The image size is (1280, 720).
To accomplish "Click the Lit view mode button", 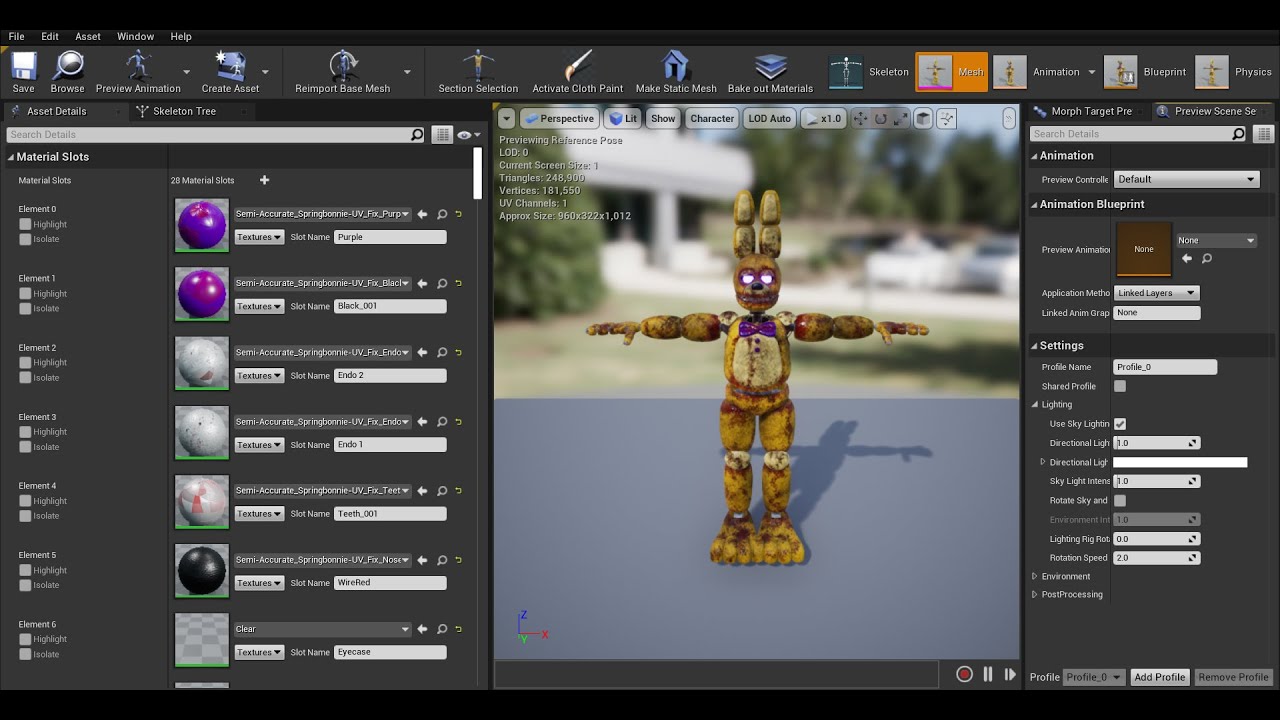I will [x=622, y=118].
